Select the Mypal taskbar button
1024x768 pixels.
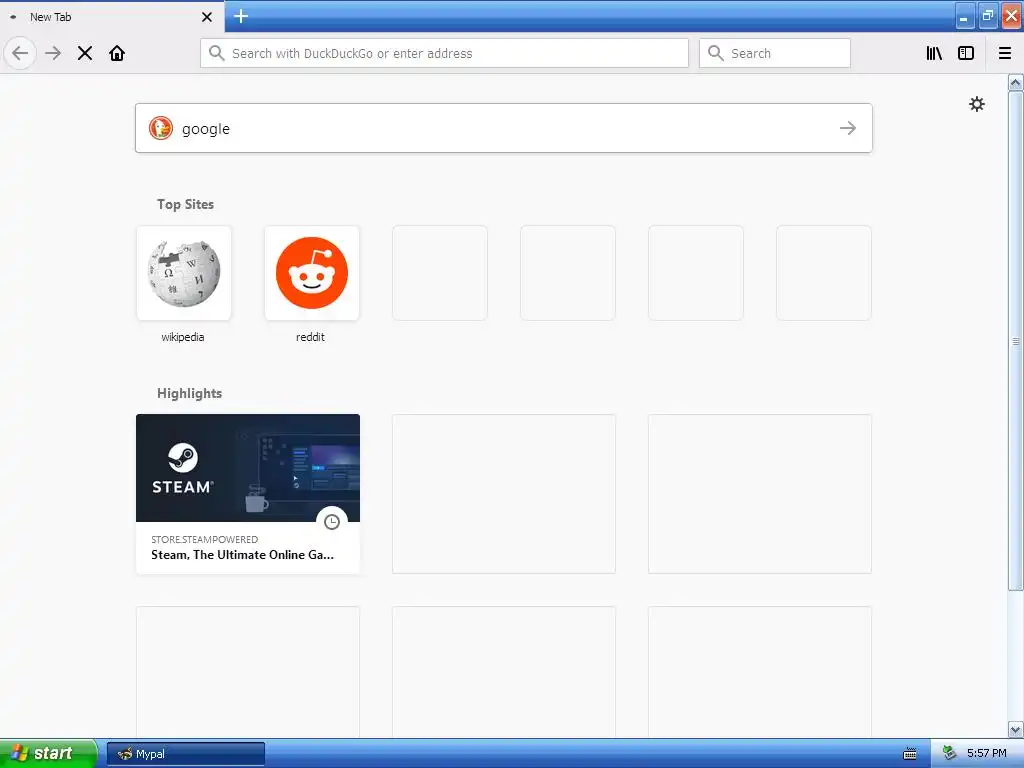point(185,754)
